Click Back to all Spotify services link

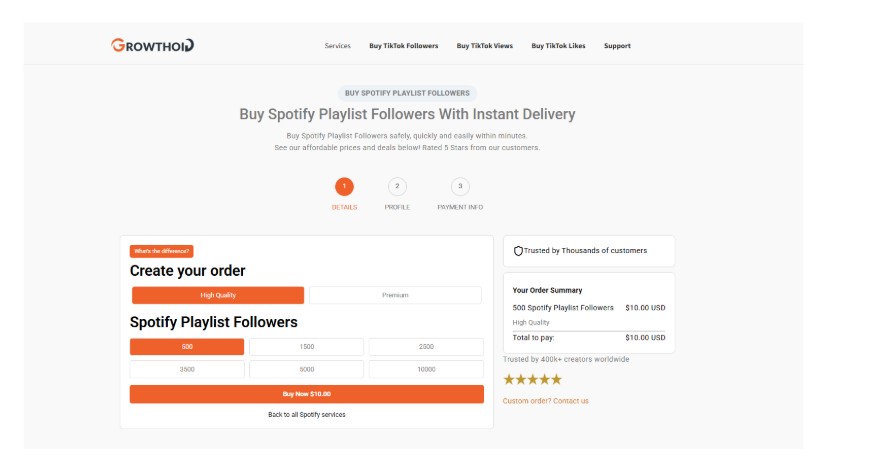coord(307,414)
